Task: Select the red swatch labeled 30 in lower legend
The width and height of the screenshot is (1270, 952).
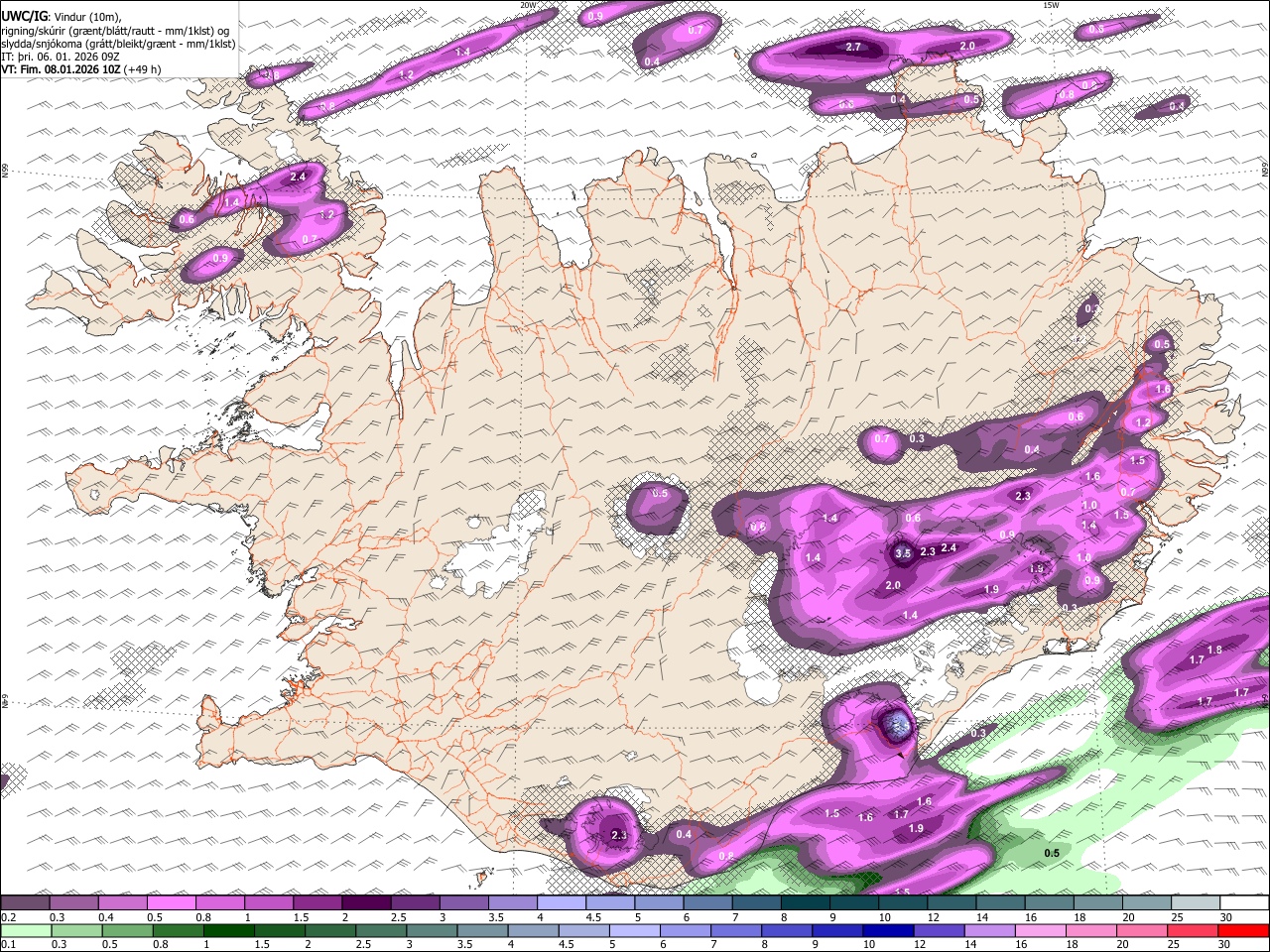Action: click(x=1244, y=930)
